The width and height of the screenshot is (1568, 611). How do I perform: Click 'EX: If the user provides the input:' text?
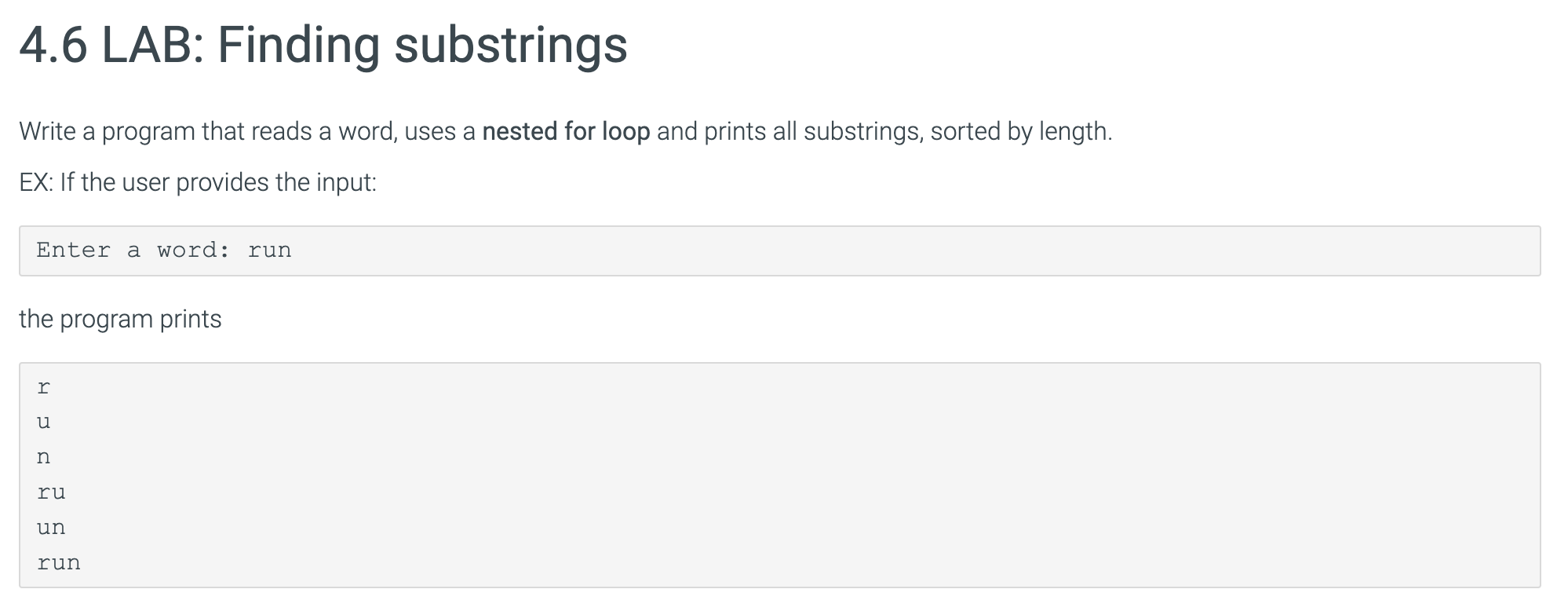pyautogui.click(x=198, y=182)
